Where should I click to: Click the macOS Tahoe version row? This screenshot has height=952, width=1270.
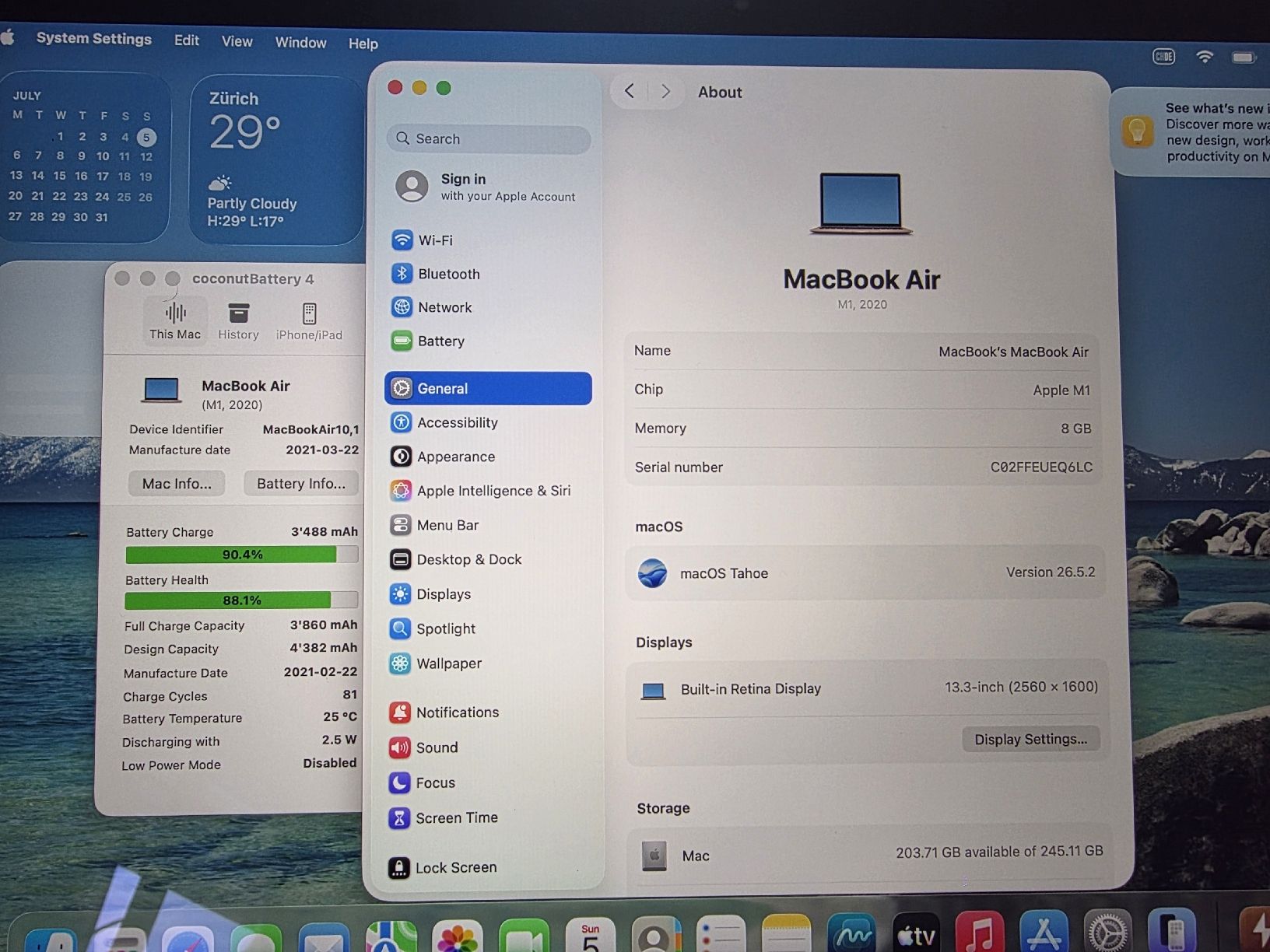(865, 573)
